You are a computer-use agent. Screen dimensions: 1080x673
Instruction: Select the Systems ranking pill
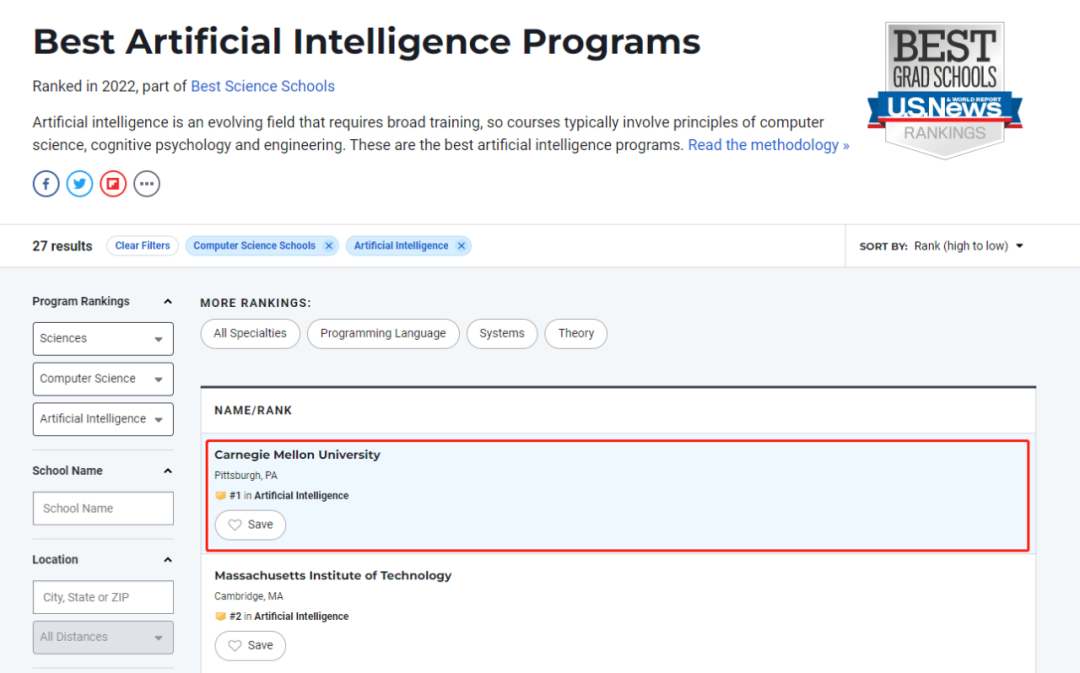coord(502,333)
